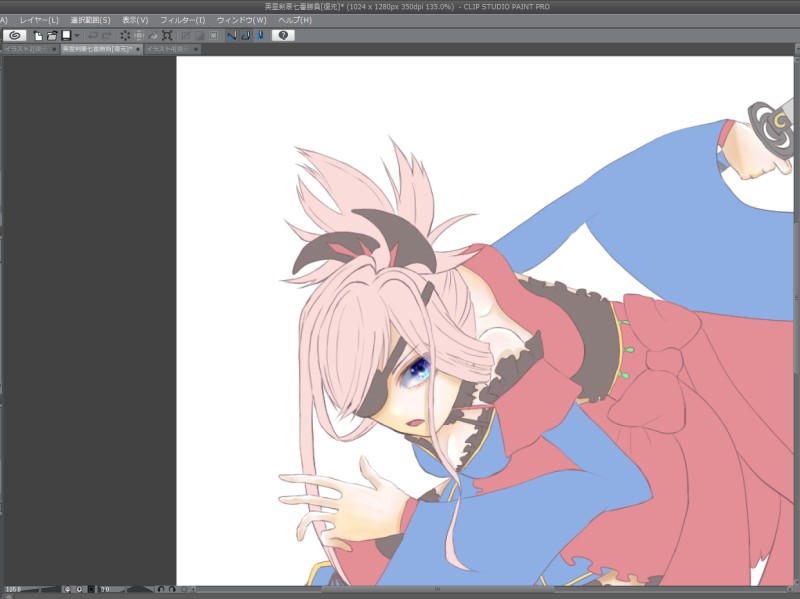Open the ヘルプ(H) menu
Screen dimensions: 800x599
click(295, 20)
